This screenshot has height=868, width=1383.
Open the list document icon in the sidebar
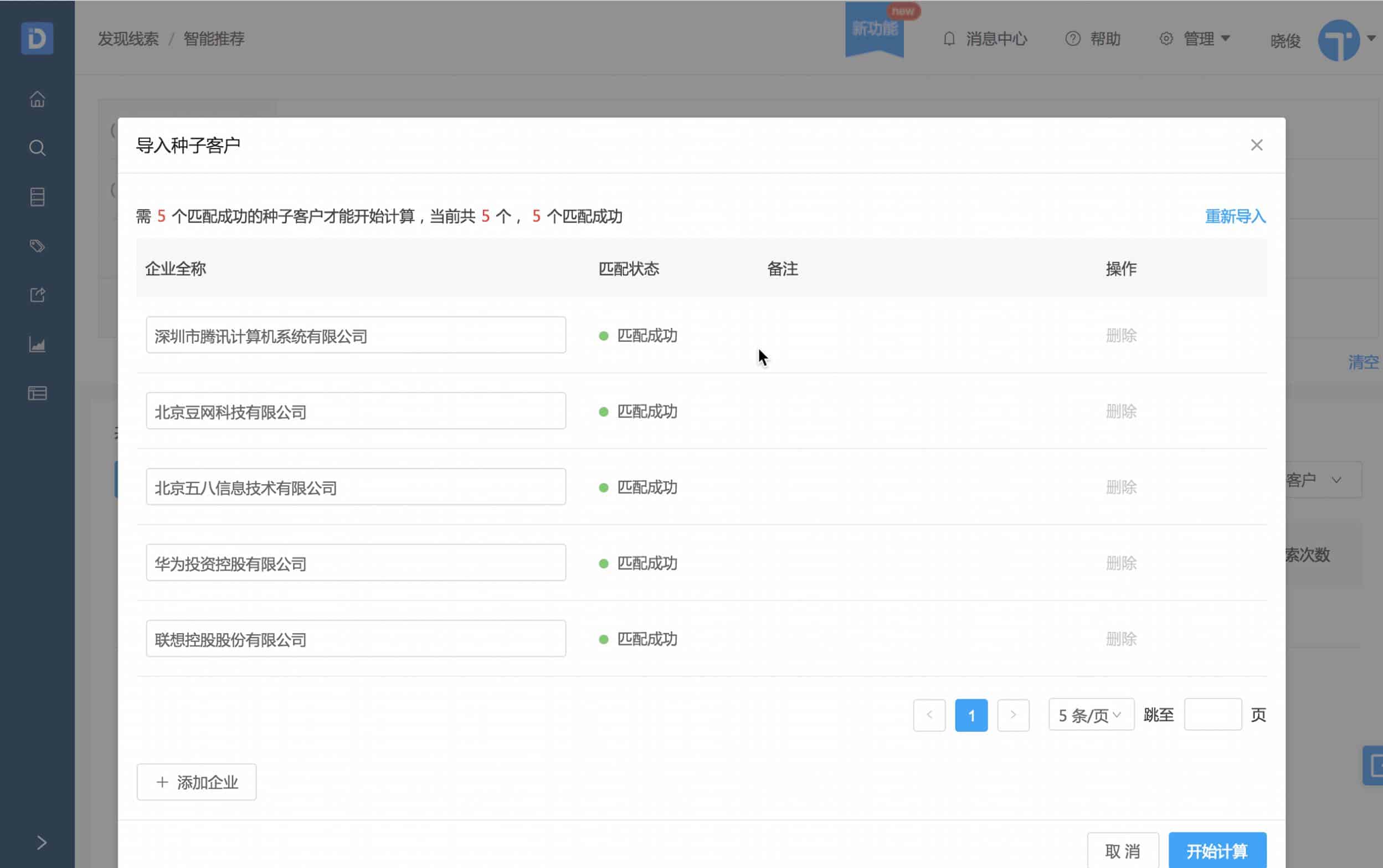click(x=37, y=197)
